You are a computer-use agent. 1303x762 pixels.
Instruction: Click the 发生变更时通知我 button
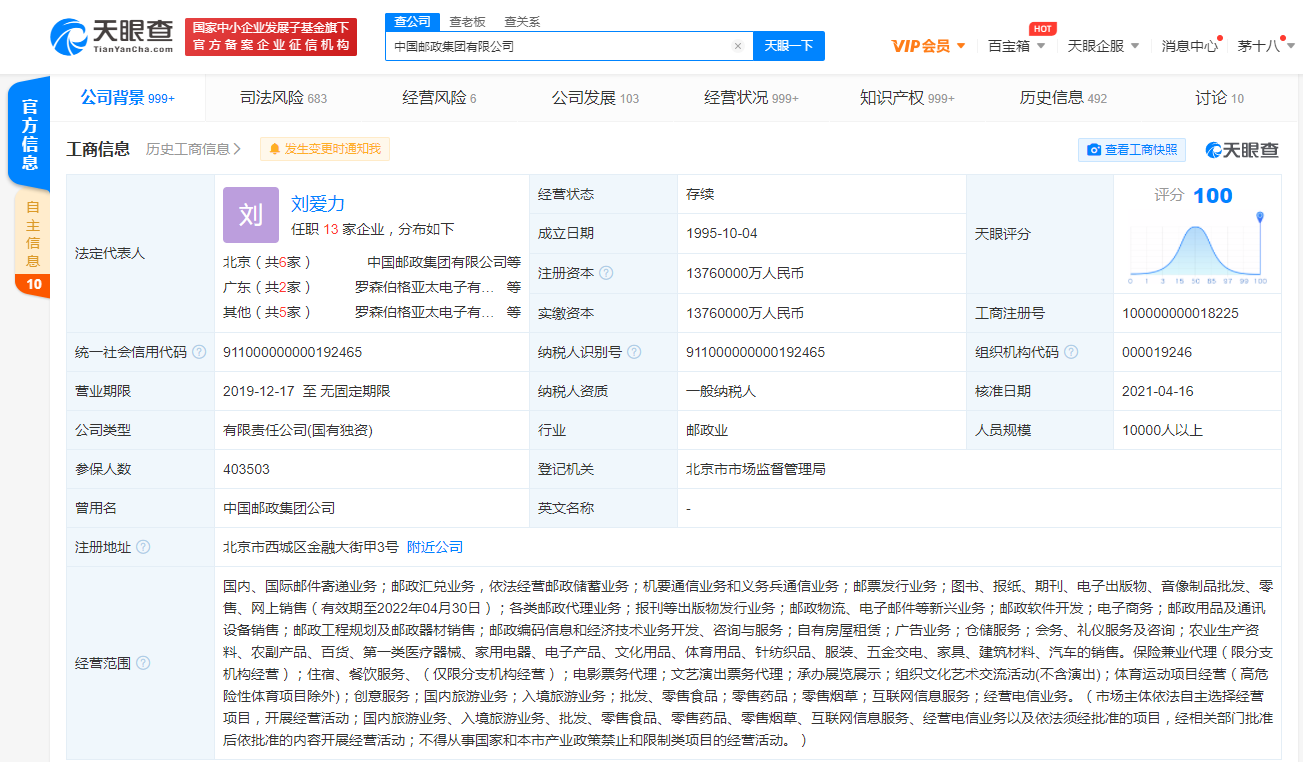click(325, 149)
